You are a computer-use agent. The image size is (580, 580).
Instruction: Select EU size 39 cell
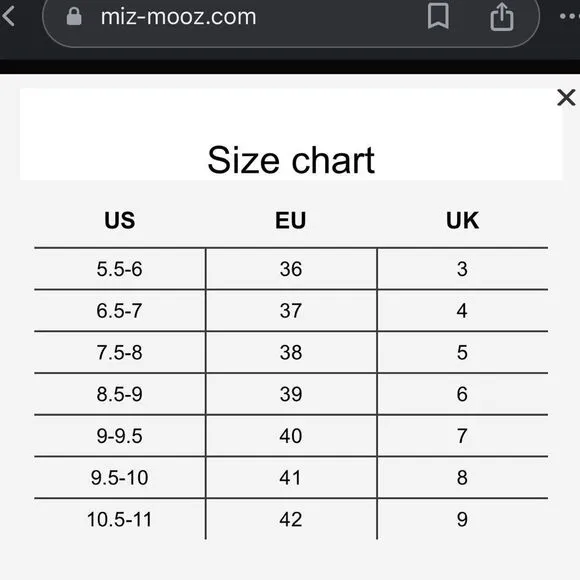(x=291, y=394)
